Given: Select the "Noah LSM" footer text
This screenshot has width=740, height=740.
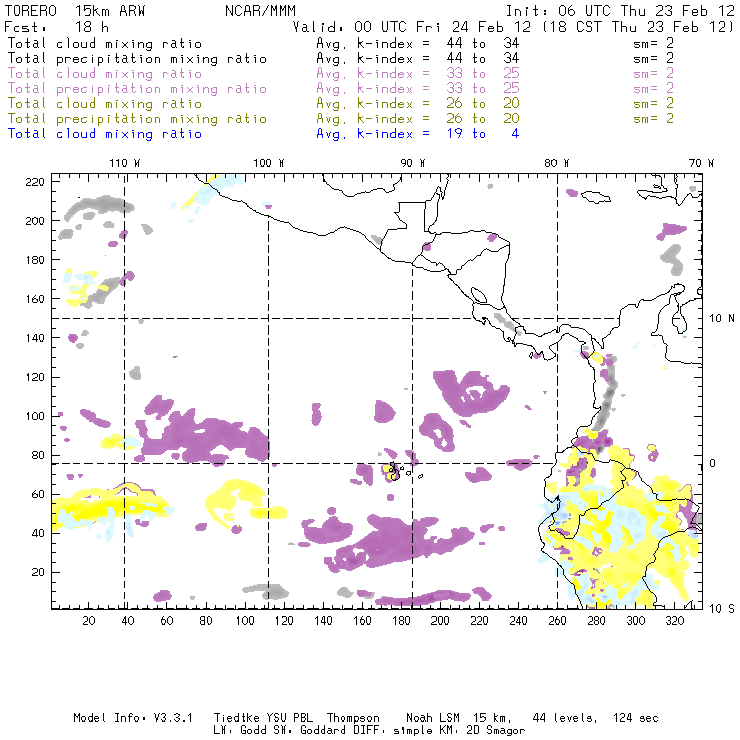Looking at the screenshot, I should pos(433,718).
